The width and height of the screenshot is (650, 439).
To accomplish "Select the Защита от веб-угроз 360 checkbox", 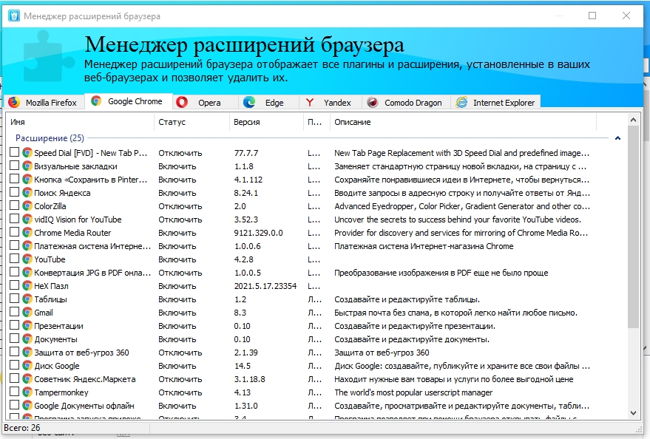I will [14, 352].
